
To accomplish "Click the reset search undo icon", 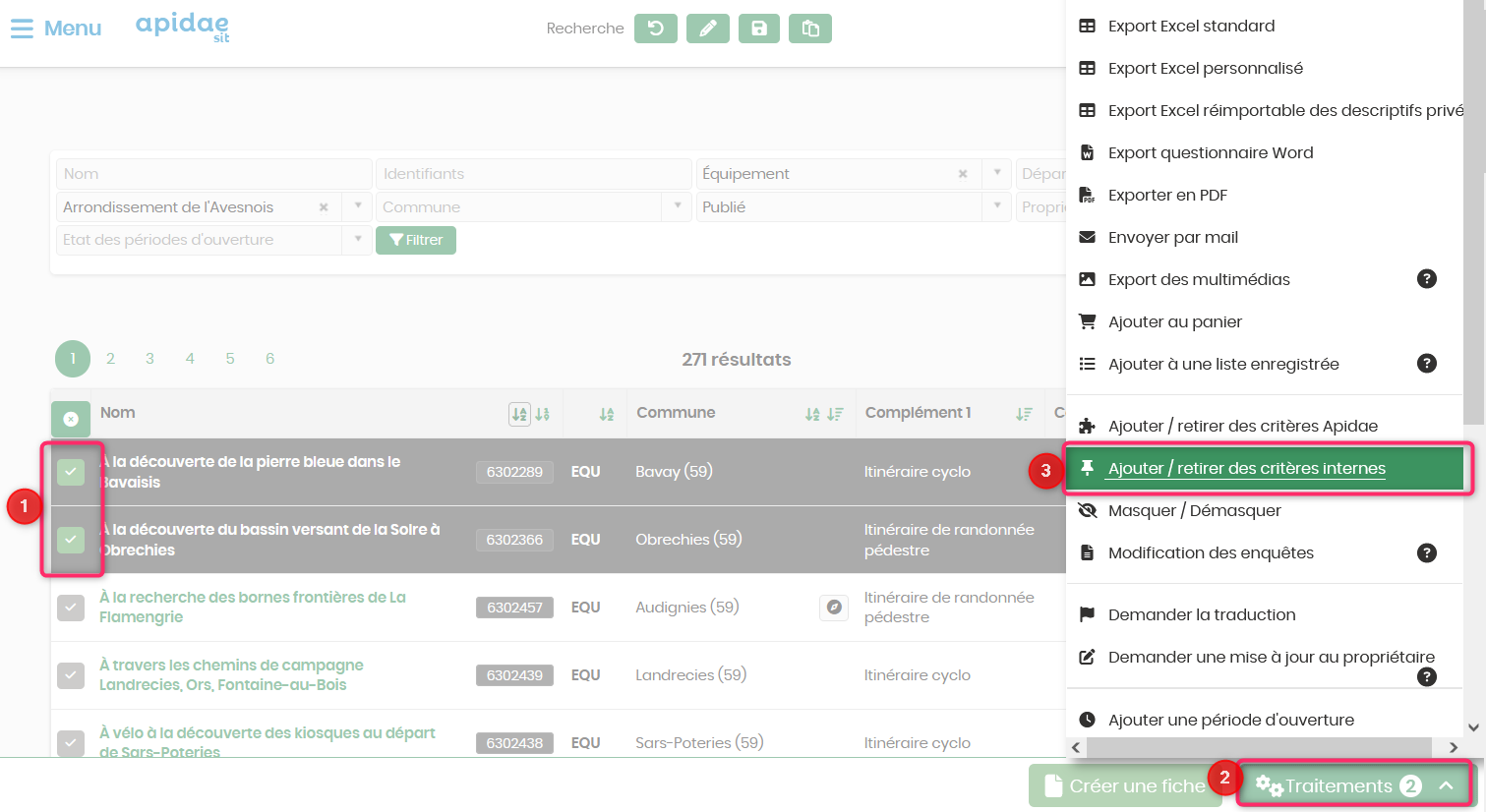I will click(x=656, y=29).
